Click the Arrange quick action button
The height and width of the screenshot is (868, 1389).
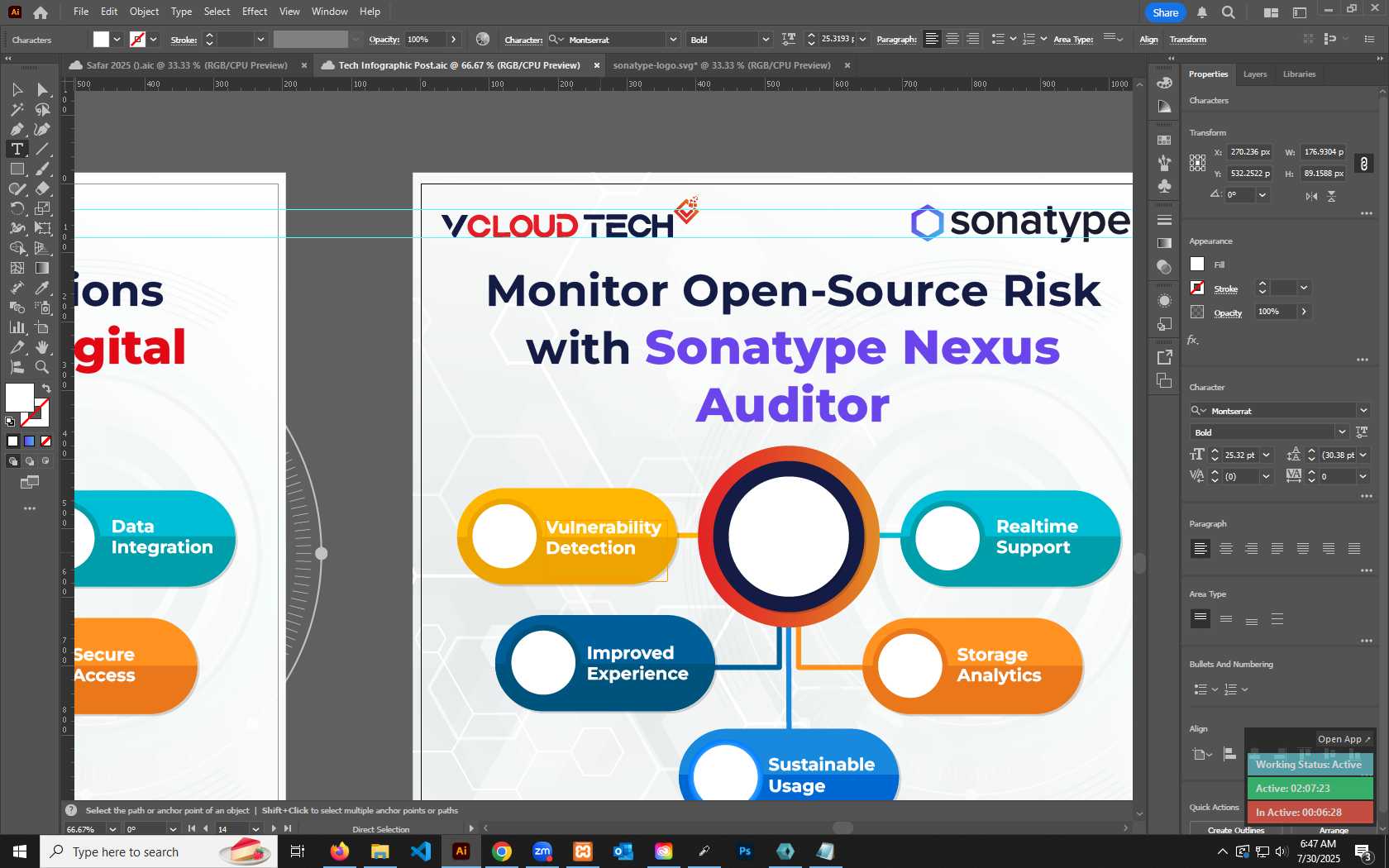(1334, 830)
